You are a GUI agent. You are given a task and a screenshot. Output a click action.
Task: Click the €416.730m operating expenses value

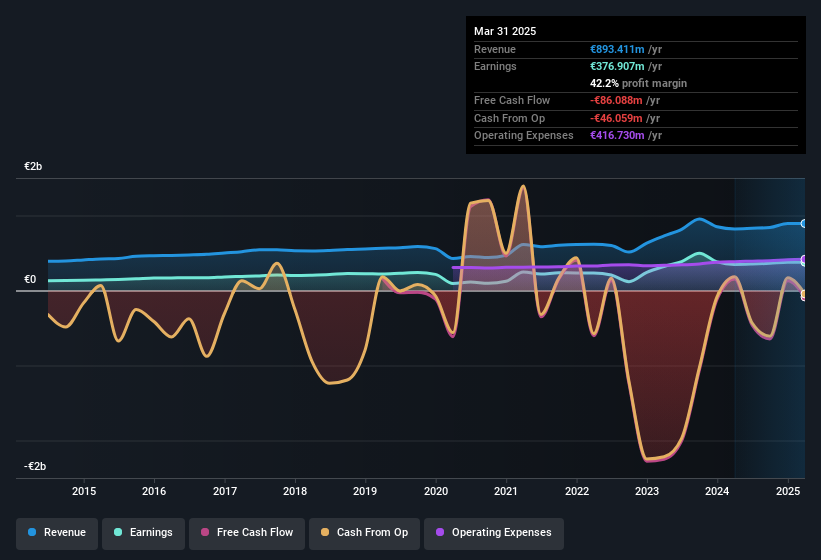click(617, 135)
